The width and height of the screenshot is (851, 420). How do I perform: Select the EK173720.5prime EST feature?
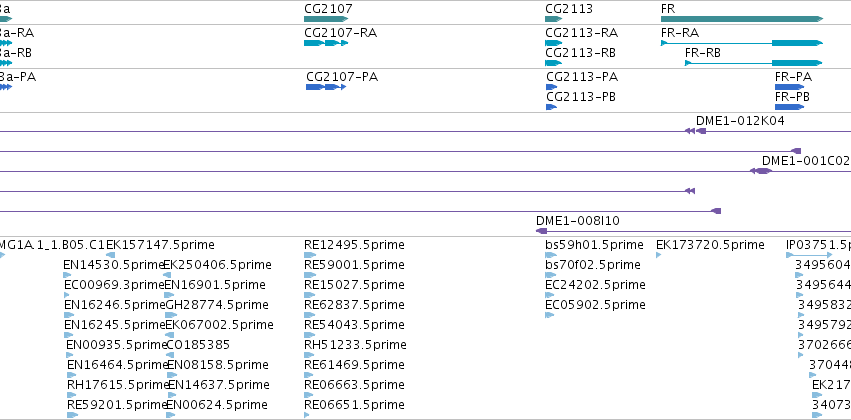(659, 255)
